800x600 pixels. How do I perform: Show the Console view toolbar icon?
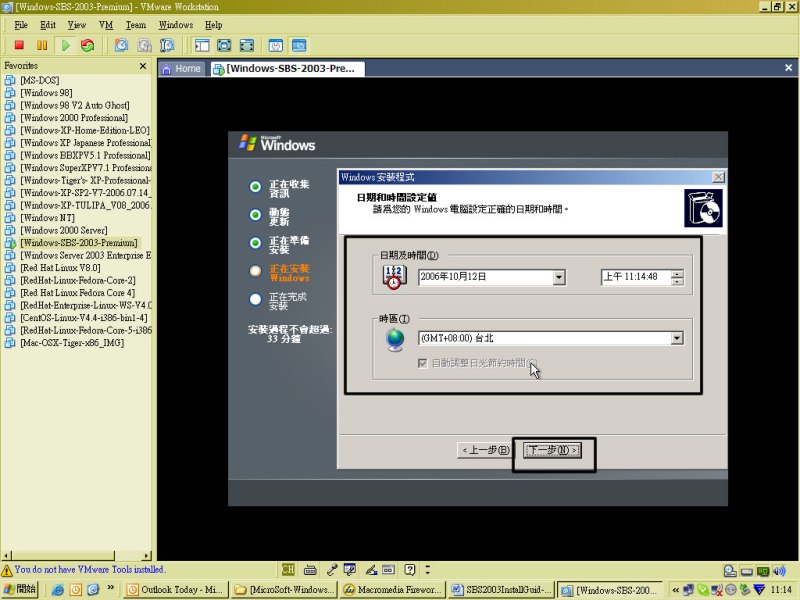pyautogui.click(x=299, y=45)
